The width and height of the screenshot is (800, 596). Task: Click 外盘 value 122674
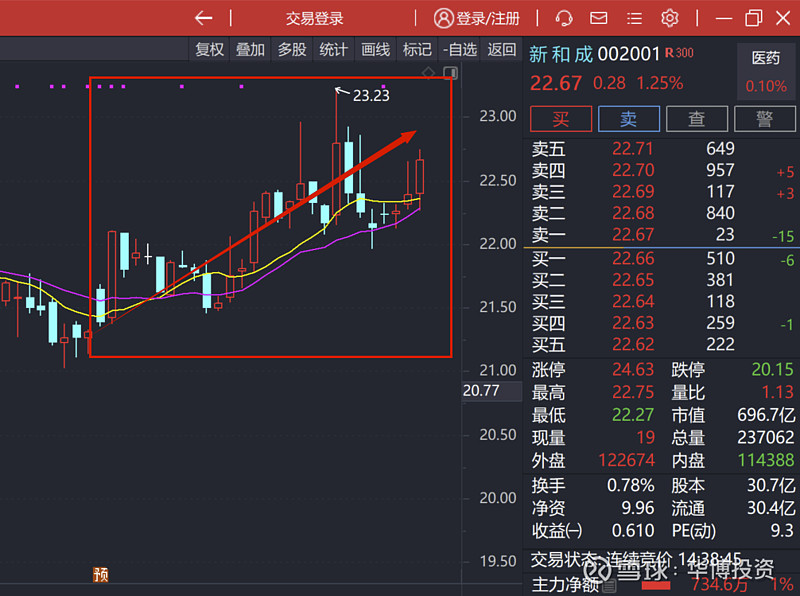pyautogui.click(x=626, y=460)
